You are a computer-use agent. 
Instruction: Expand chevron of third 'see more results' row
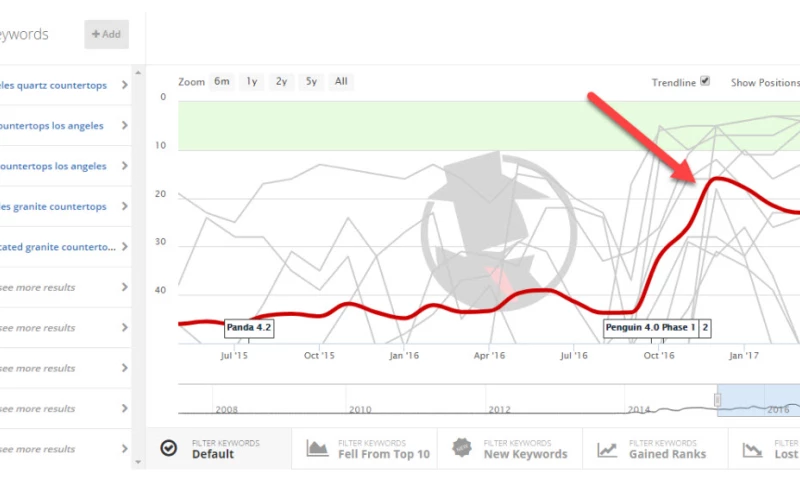(124, 368)
